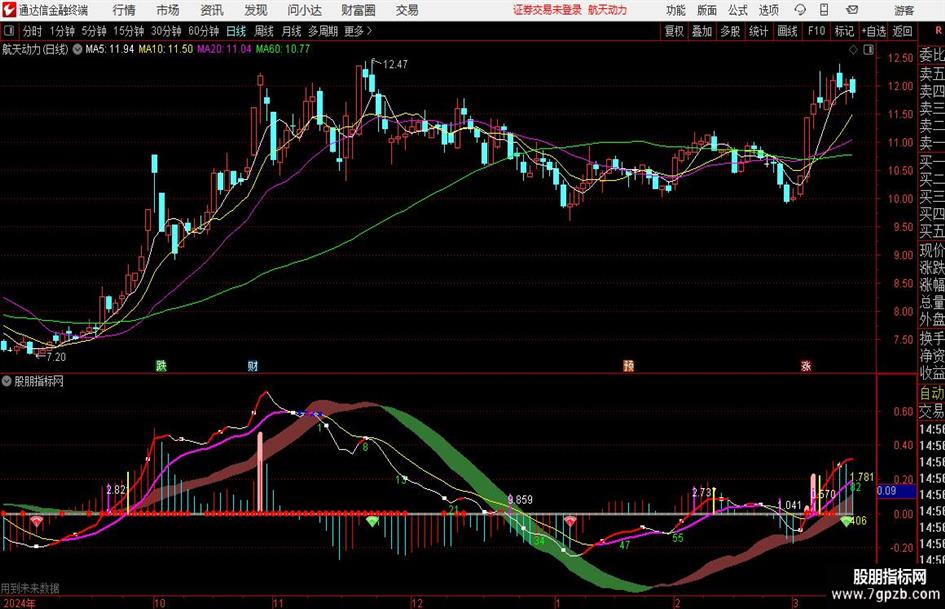Click the blue 0.09 value tag on axis
This screenshot has height=609, width=945.
(x=896, y=491)
